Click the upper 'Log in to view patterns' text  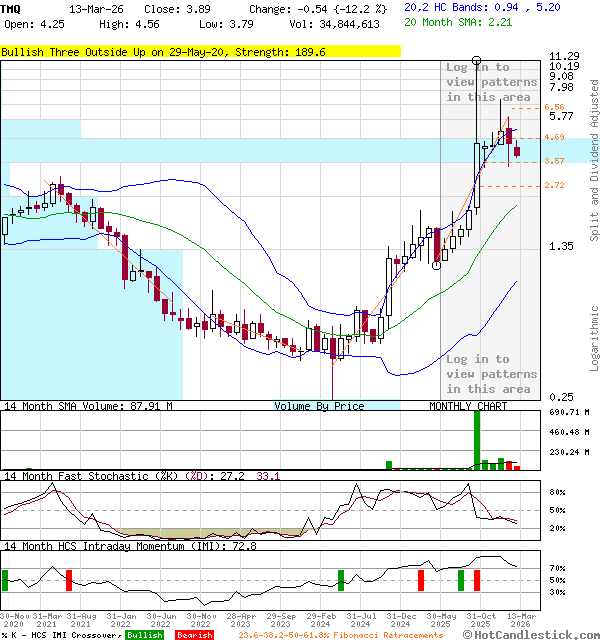491,82
